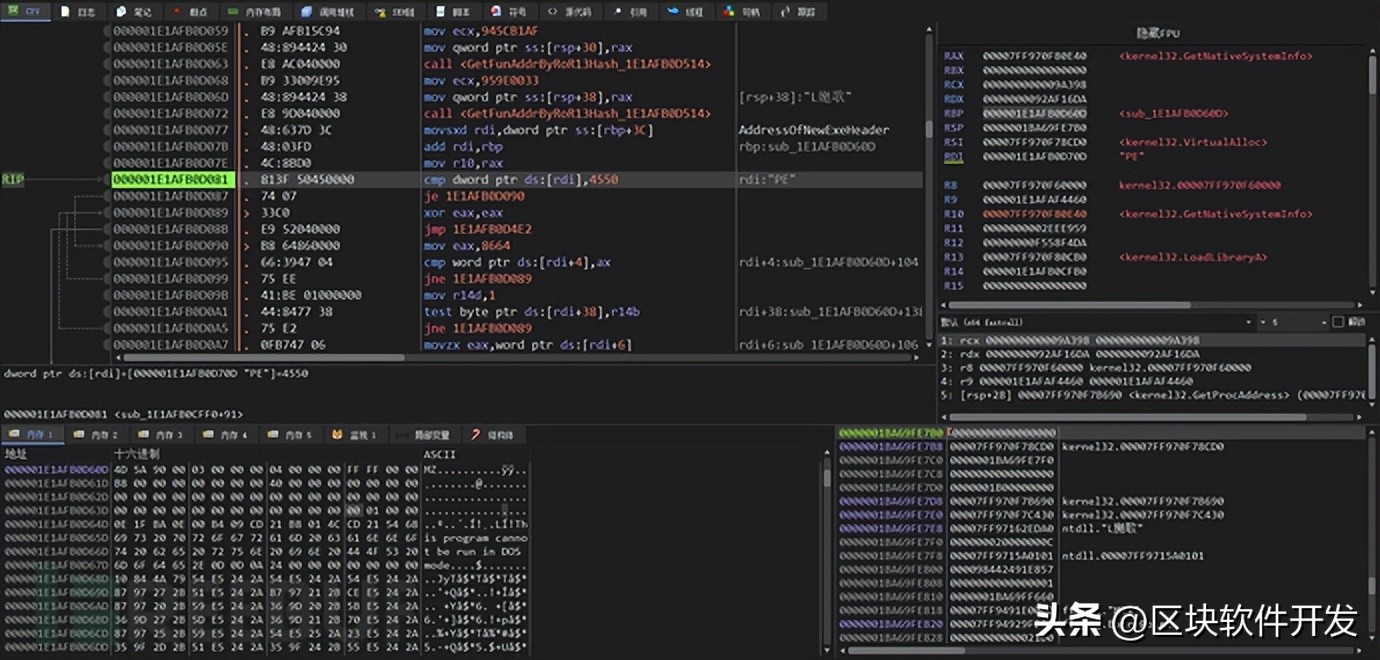Open the 日志 (Log) tab

(79, 11)
